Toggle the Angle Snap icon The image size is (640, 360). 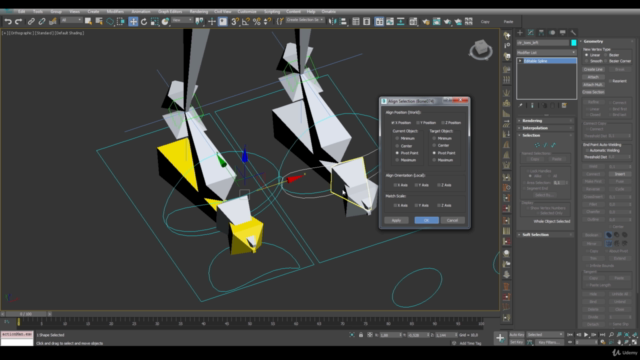coord(246,21)
